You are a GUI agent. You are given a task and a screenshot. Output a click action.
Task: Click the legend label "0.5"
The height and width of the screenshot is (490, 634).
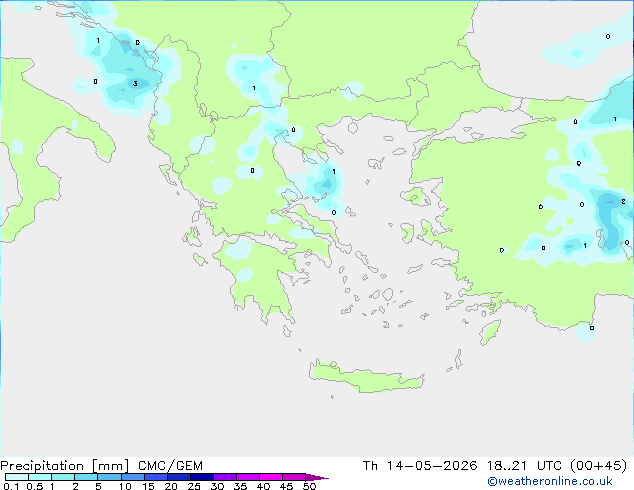tap(35, 486)
